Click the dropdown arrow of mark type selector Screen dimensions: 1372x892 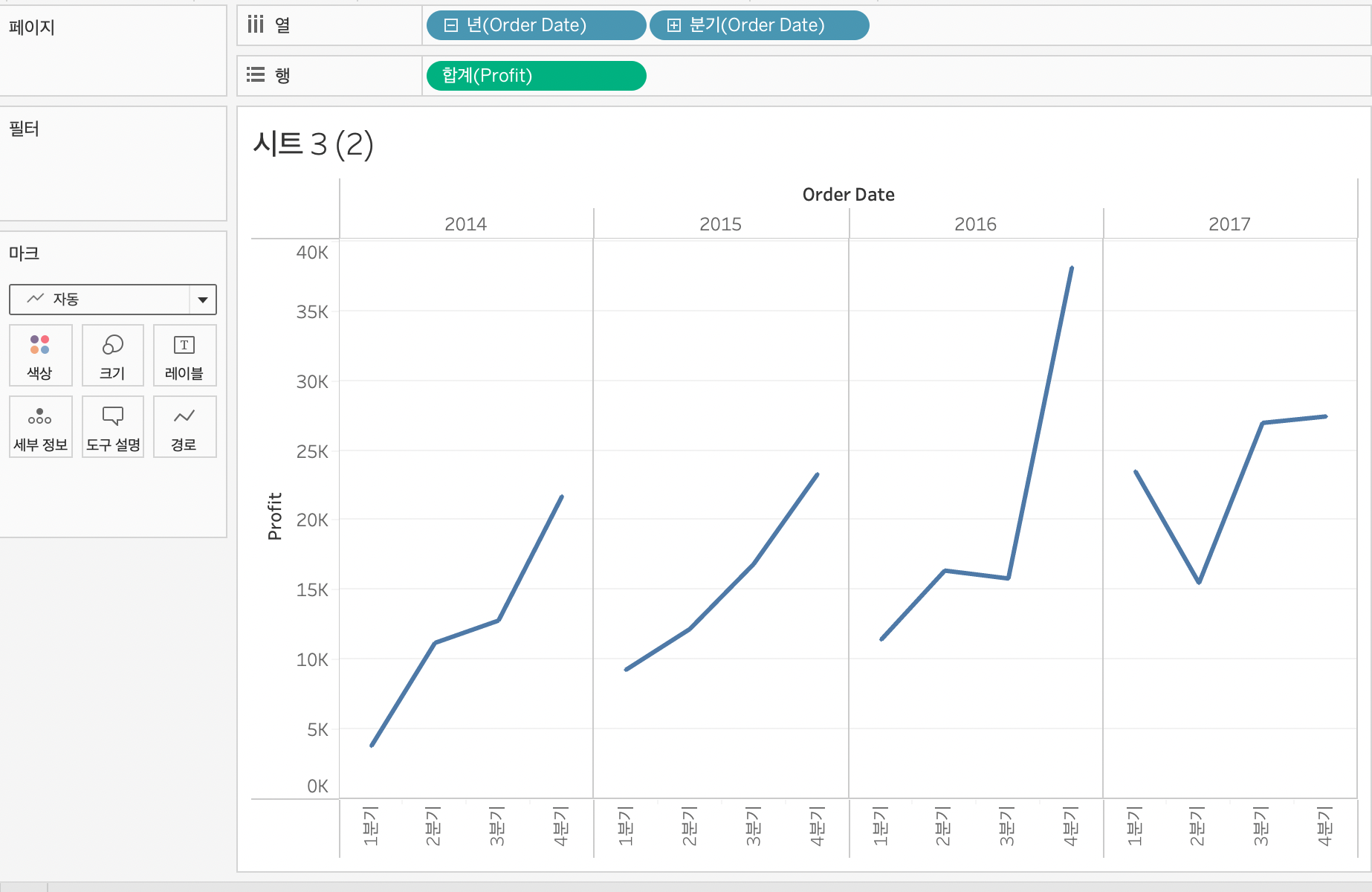point(202,300)
